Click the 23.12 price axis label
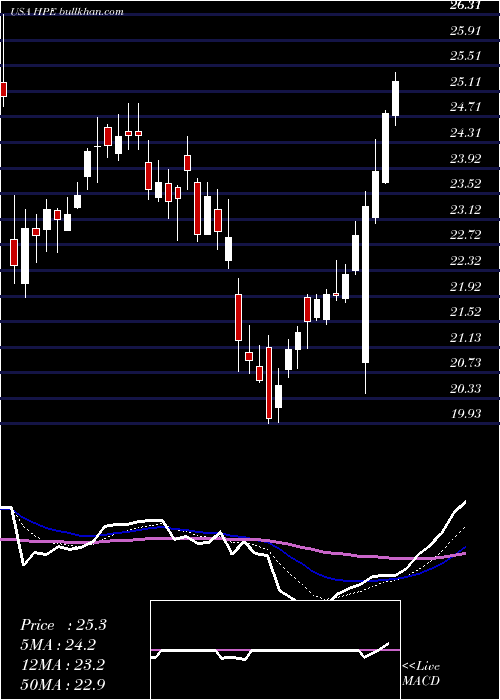 (467, 209)
